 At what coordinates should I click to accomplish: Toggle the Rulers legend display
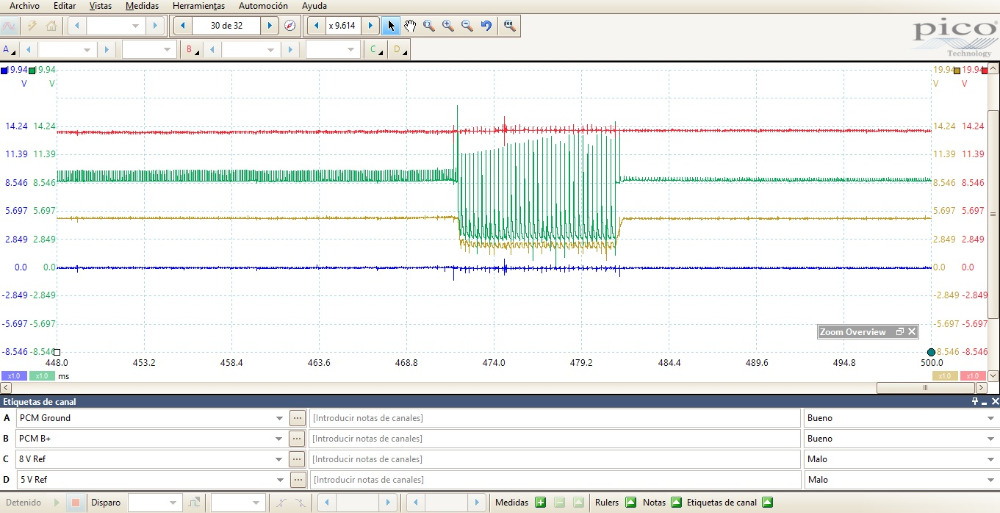(x=630, y=502)
